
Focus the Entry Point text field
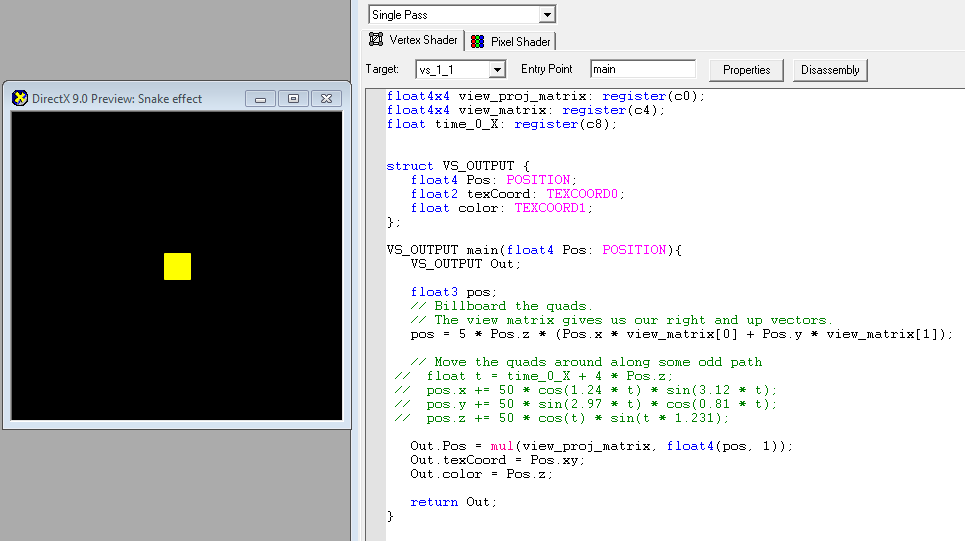click(642, 69)
